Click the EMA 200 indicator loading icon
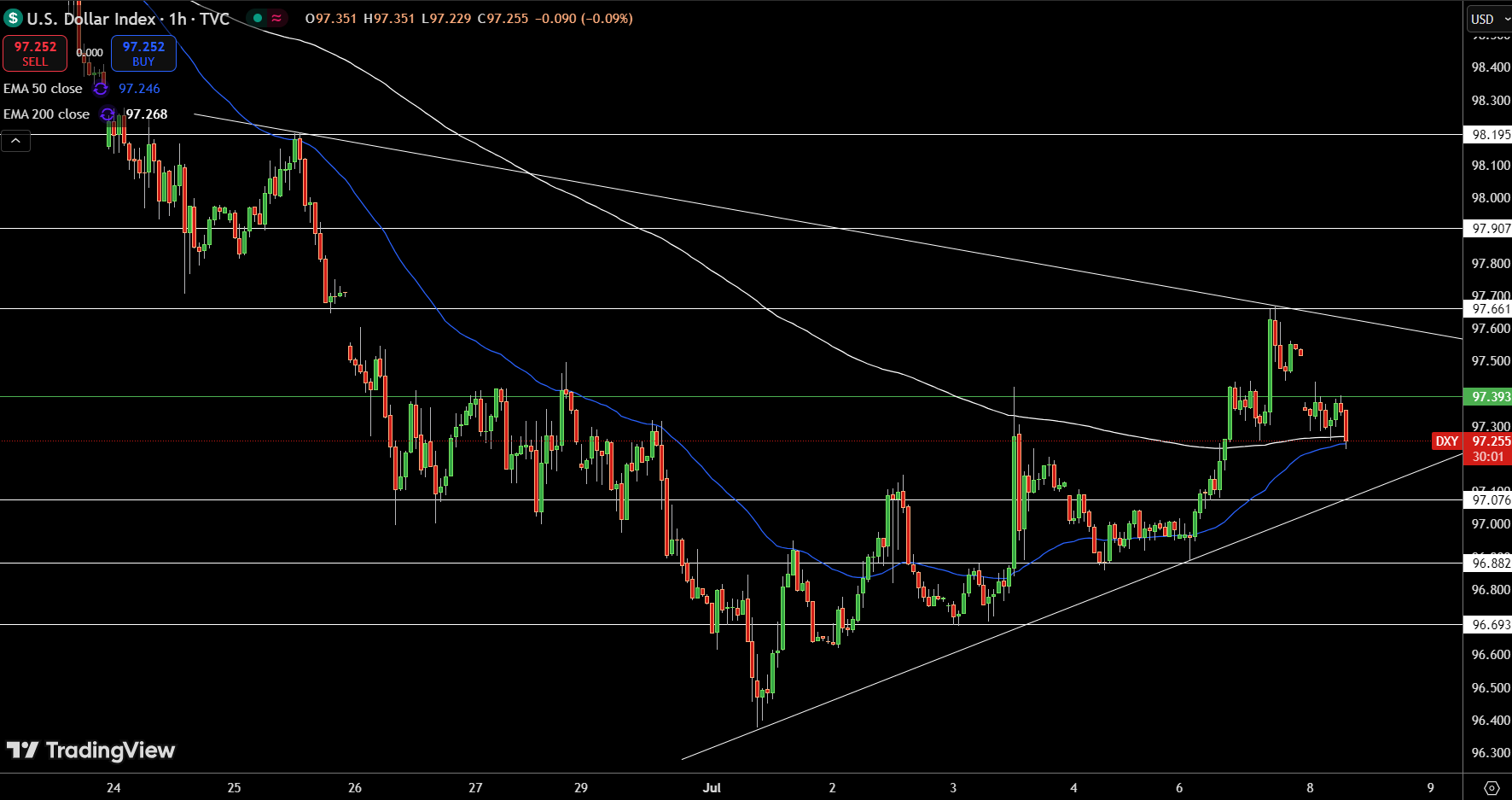1512x800 pixels. click(108, 114)
